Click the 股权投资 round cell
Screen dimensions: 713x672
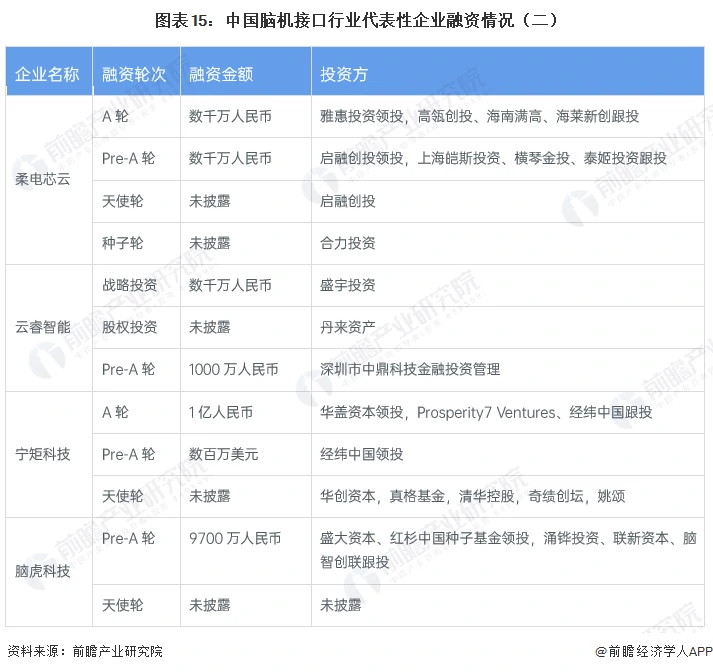(129, 327)
